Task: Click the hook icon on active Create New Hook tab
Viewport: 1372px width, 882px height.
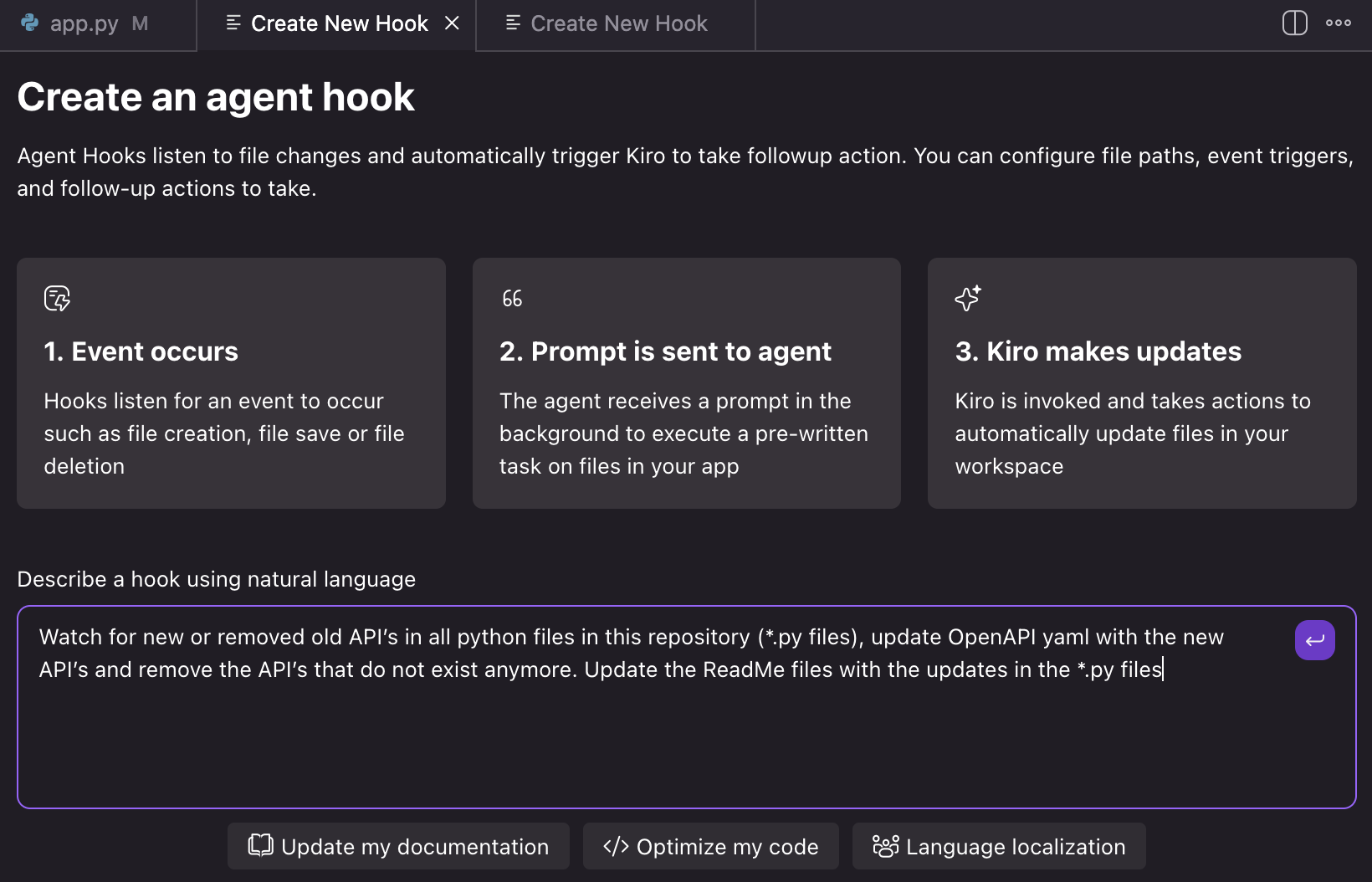Action: point(232,23)
